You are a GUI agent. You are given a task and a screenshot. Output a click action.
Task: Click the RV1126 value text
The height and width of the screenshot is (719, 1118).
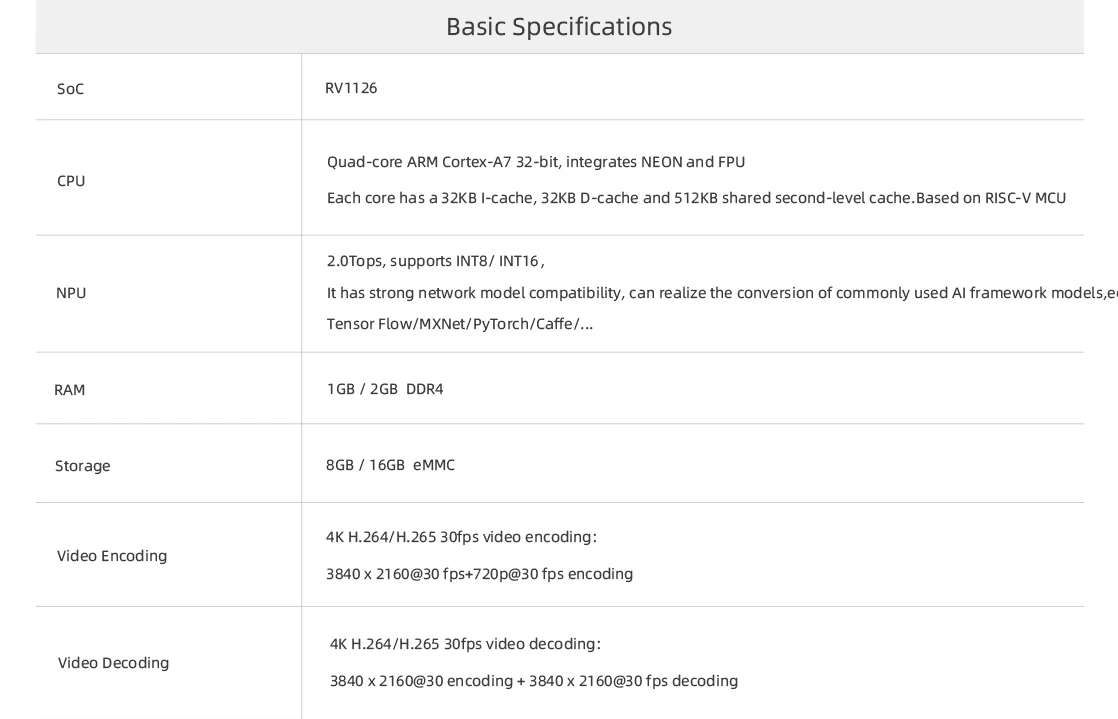pyautogui.click(x=351, y=88)
